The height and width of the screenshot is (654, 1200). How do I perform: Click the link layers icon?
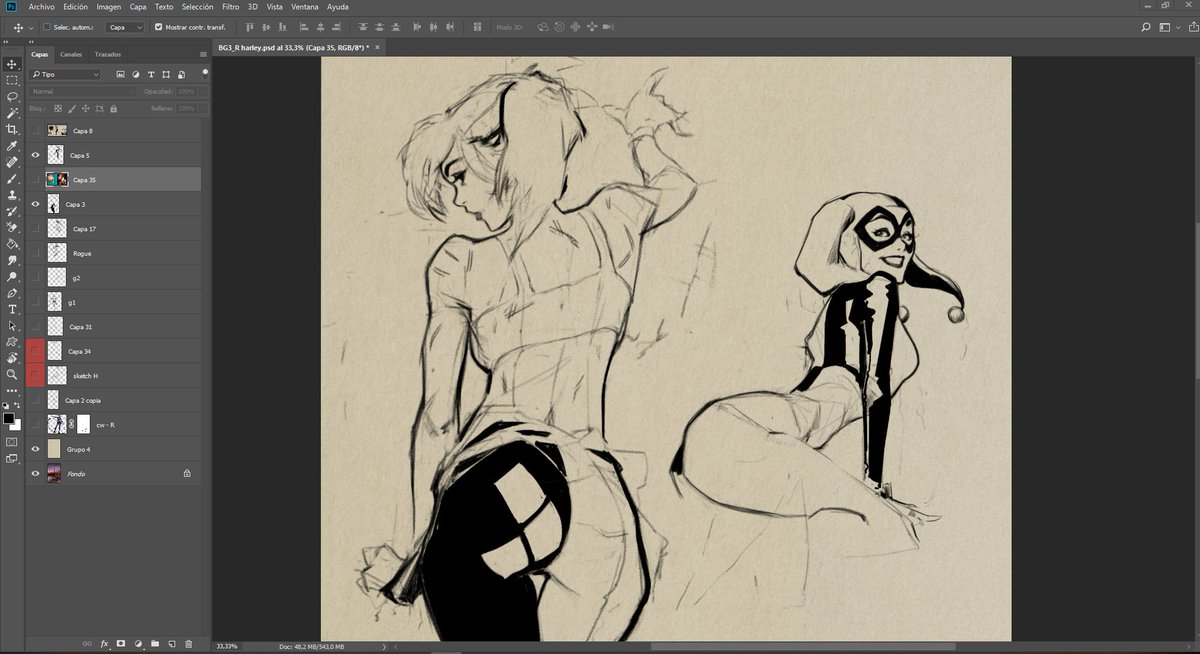coord(87,643)
